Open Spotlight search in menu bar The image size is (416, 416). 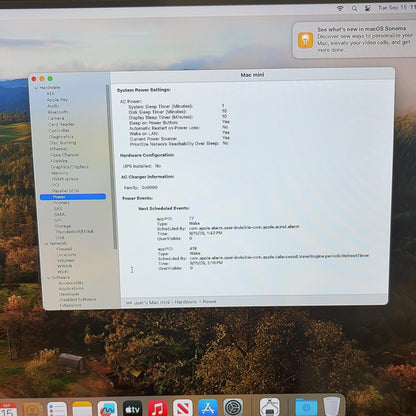tap(354, 9)
